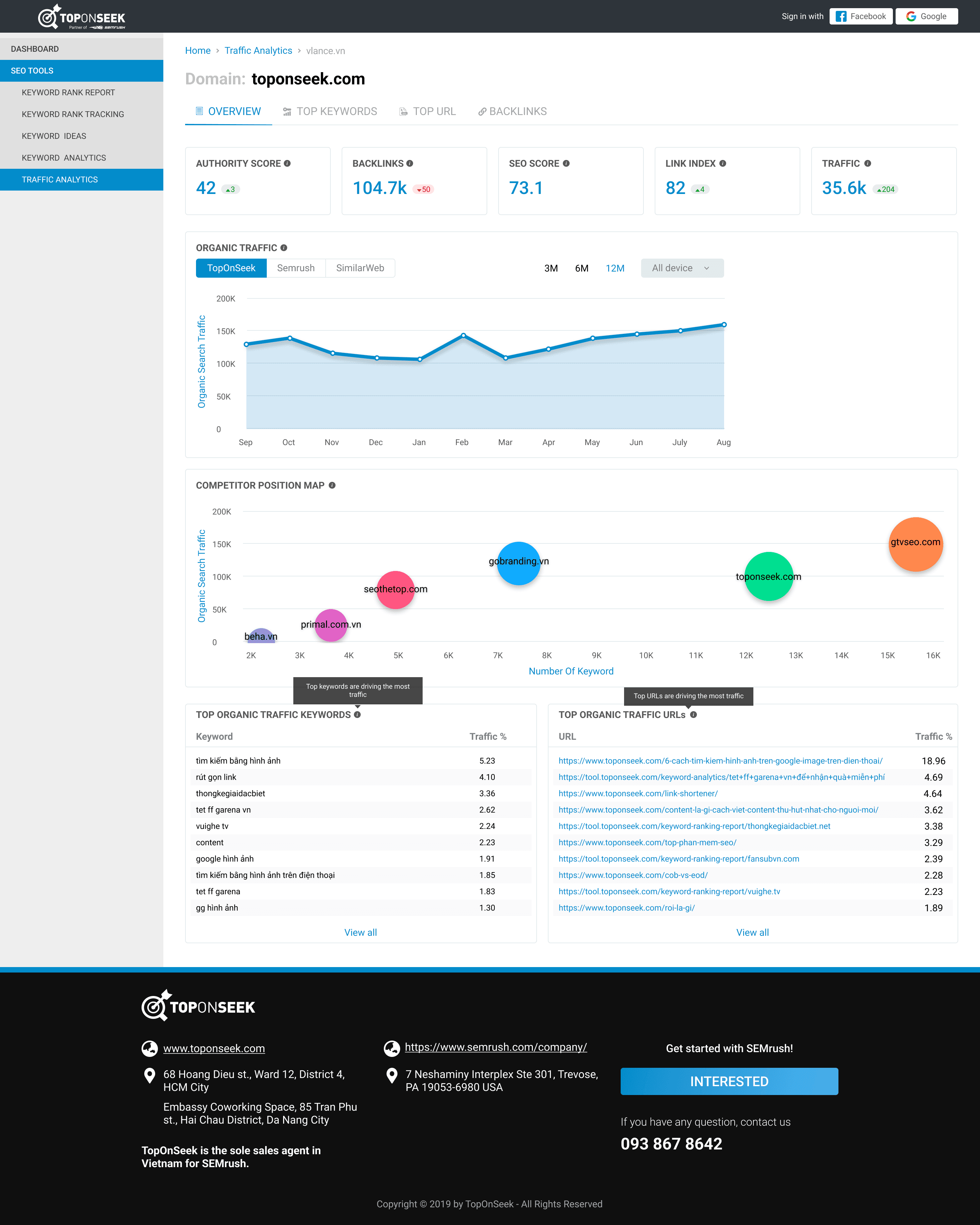Open the cob-vs-eod URL link
This screenshot has width=980, height=1225.
tap(633, 875)
